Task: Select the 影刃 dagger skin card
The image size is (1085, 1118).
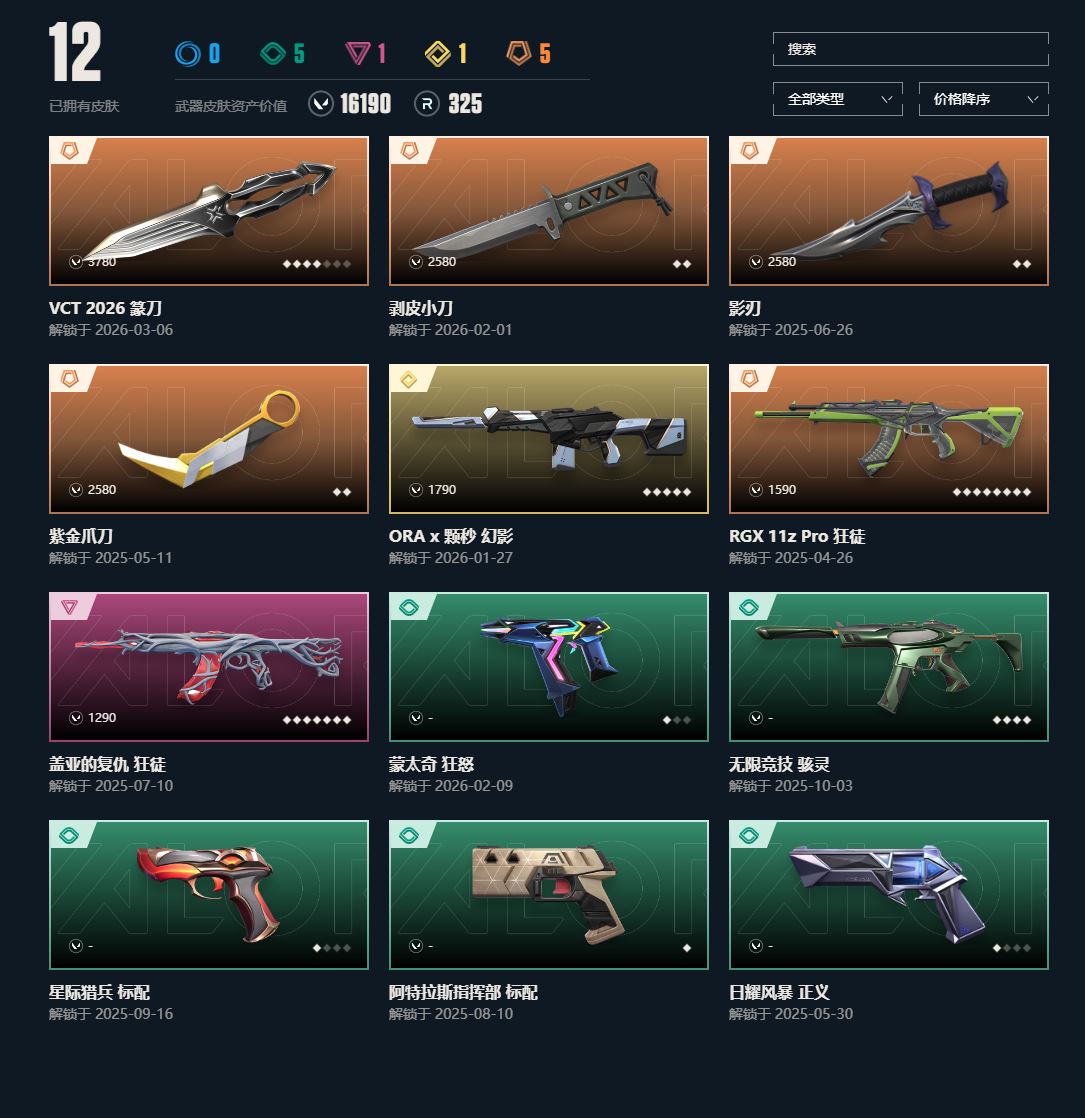Action: pos(888,211)
